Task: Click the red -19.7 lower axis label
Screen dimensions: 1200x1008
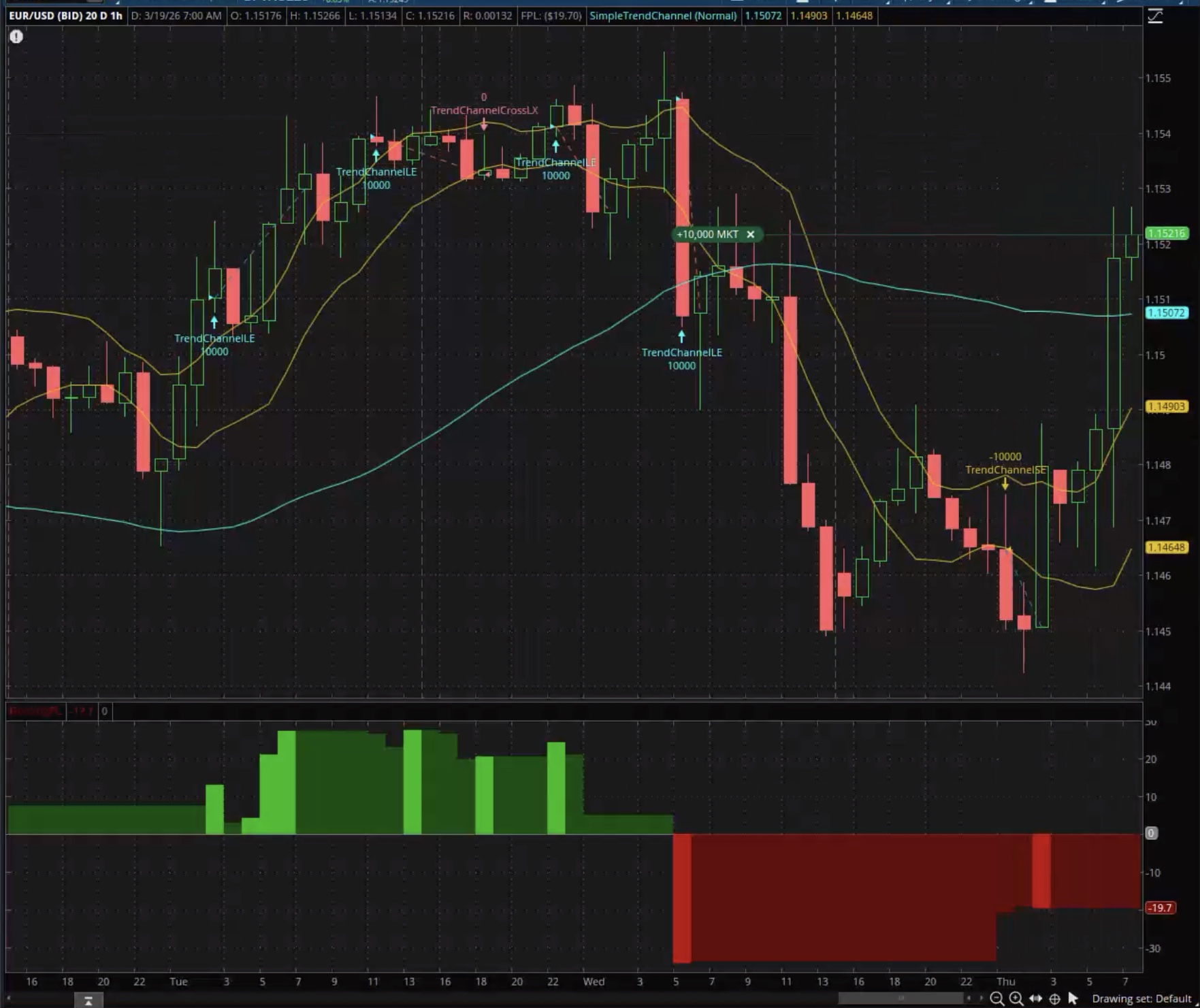Action: pos(1159,908)
